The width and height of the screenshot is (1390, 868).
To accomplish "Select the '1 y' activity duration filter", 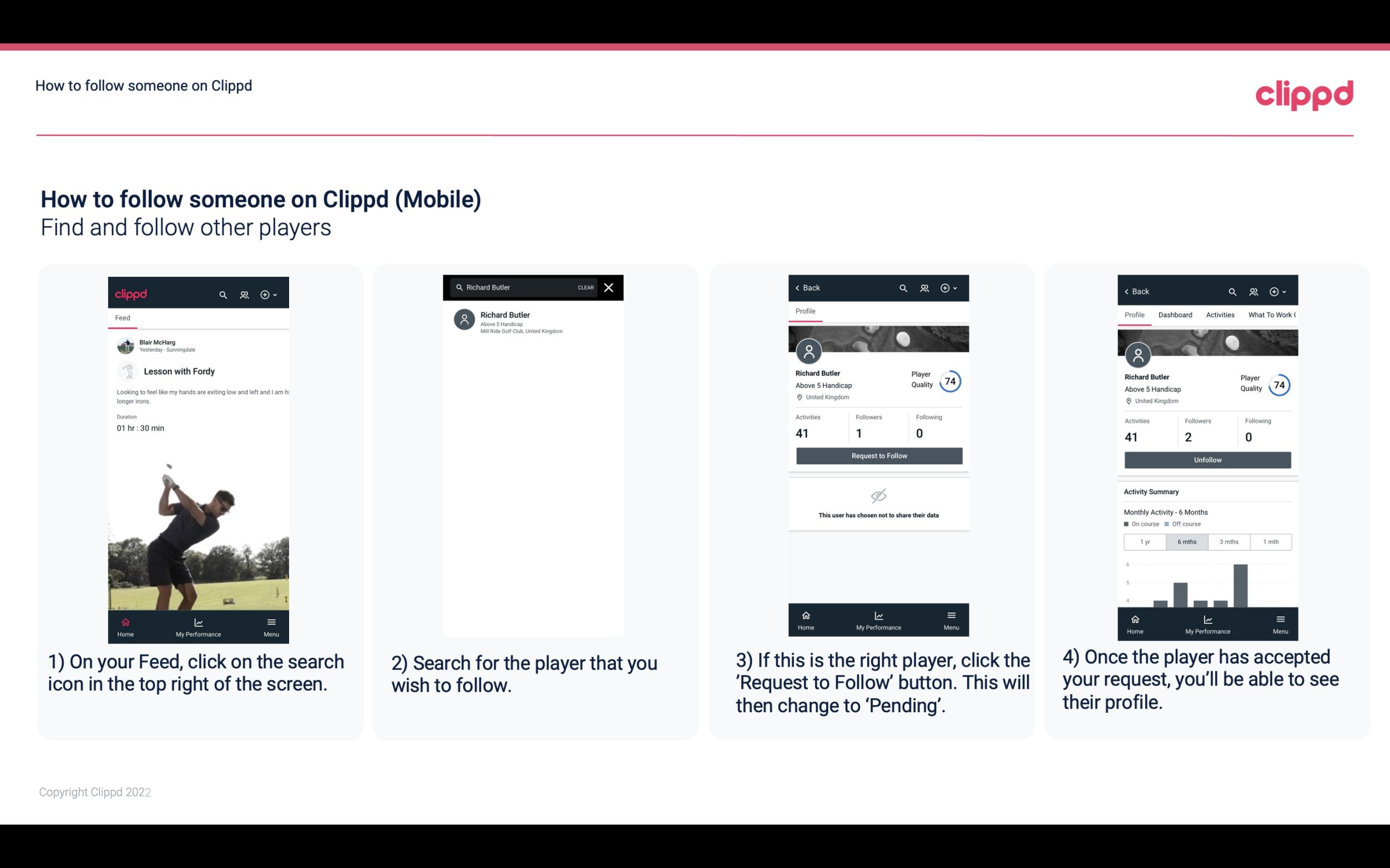I will click(1144, 541).
